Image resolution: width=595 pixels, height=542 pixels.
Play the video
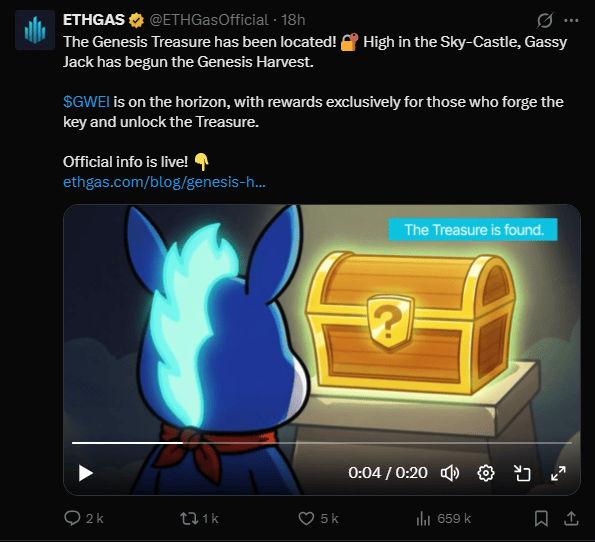click(x=86, y=473)
